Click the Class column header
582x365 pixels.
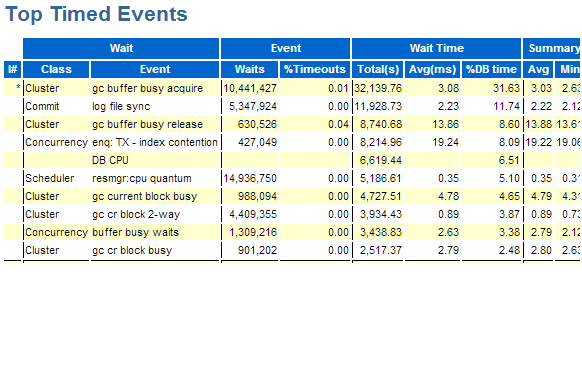pyautogui.click(x=56, y=69)
